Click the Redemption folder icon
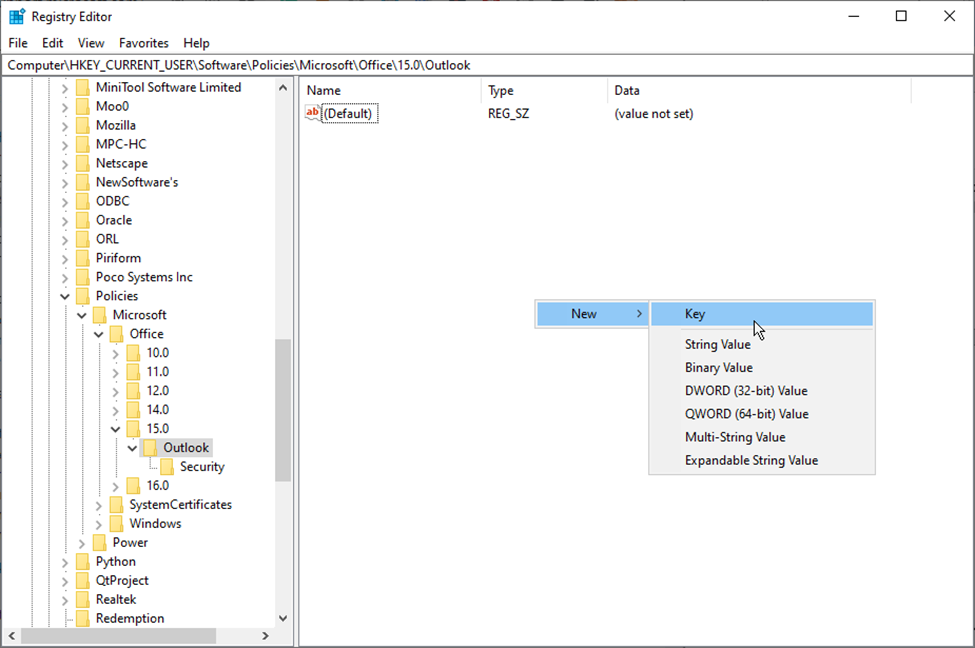The height and width of the screenshot is (648, 975). 83,619
